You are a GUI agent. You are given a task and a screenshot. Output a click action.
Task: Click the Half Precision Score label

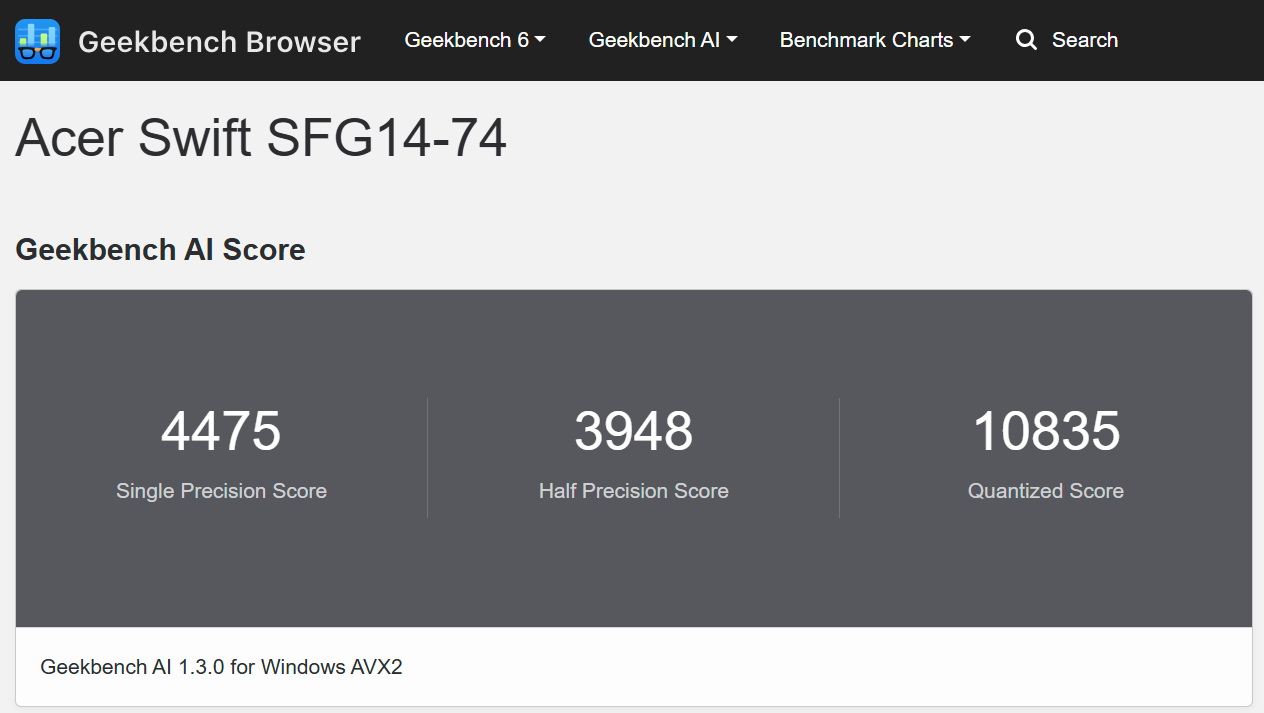tap(633, 491)
